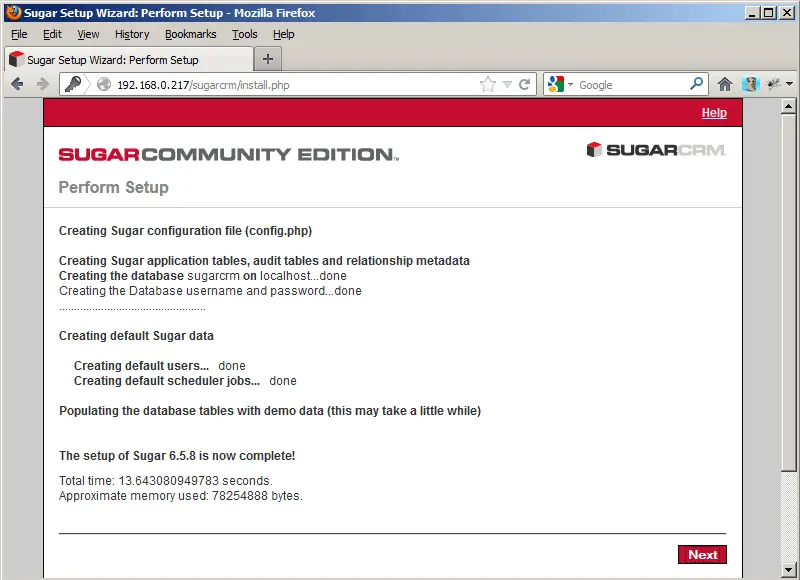Click 'Creating Sugar application tables' heading line

(264, 261)
